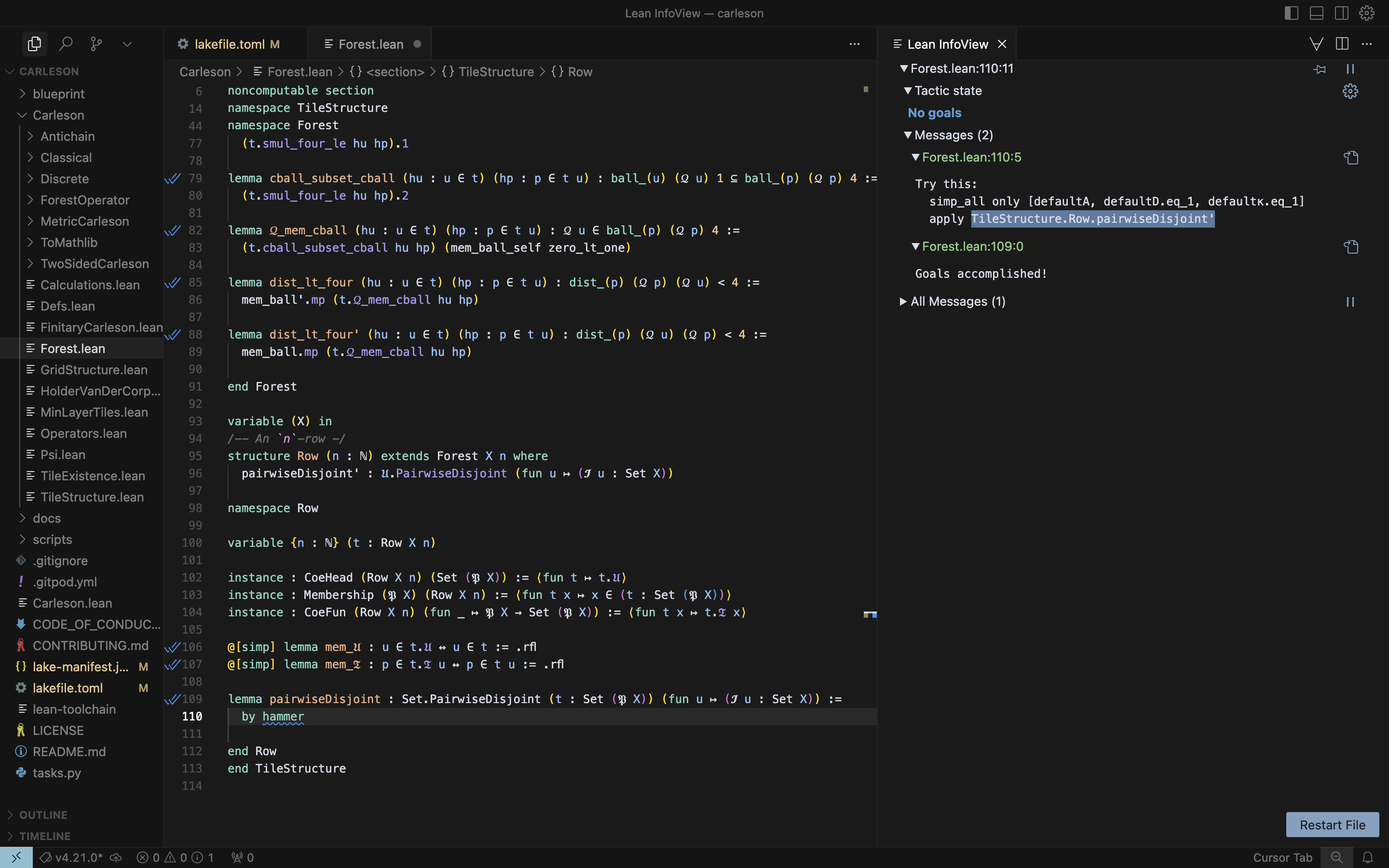Open the Tactic state settings gear

tap(1350, 91)
